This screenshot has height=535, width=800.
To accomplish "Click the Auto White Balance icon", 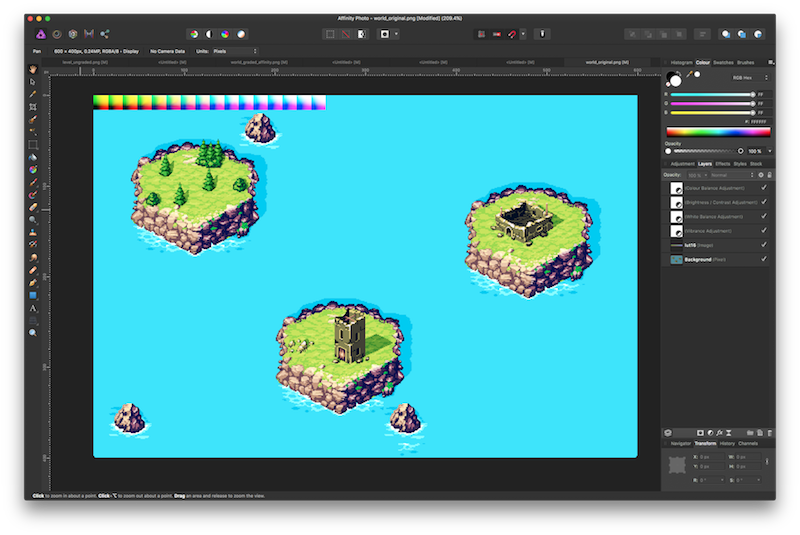I will point(240,34).
